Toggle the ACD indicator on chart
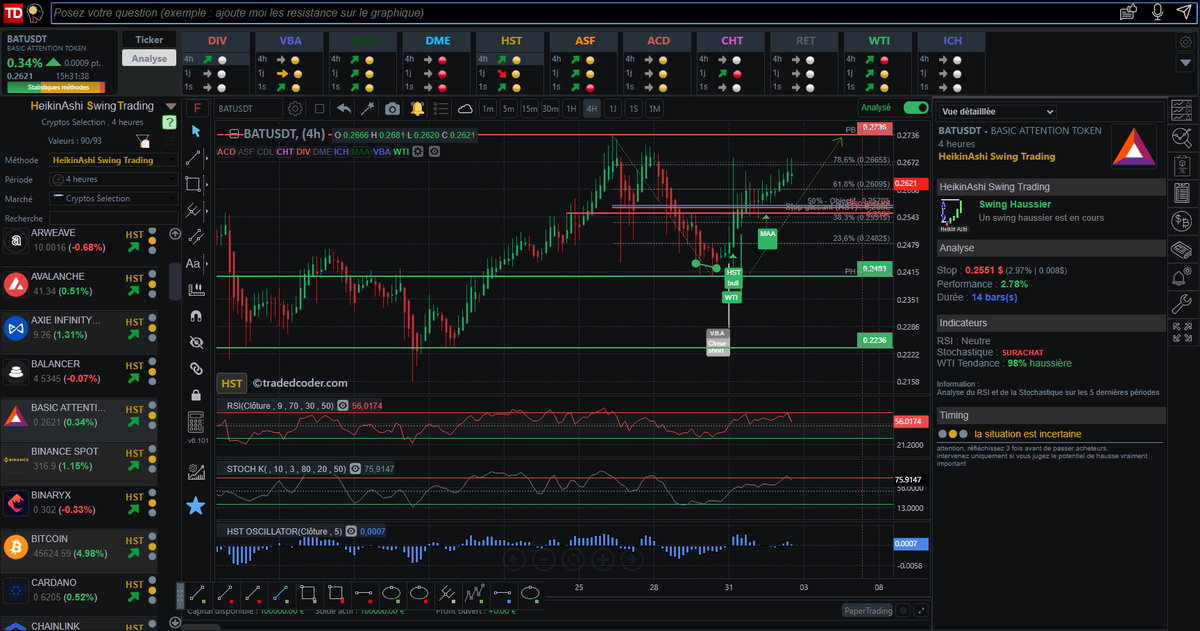 click(226, 152)
